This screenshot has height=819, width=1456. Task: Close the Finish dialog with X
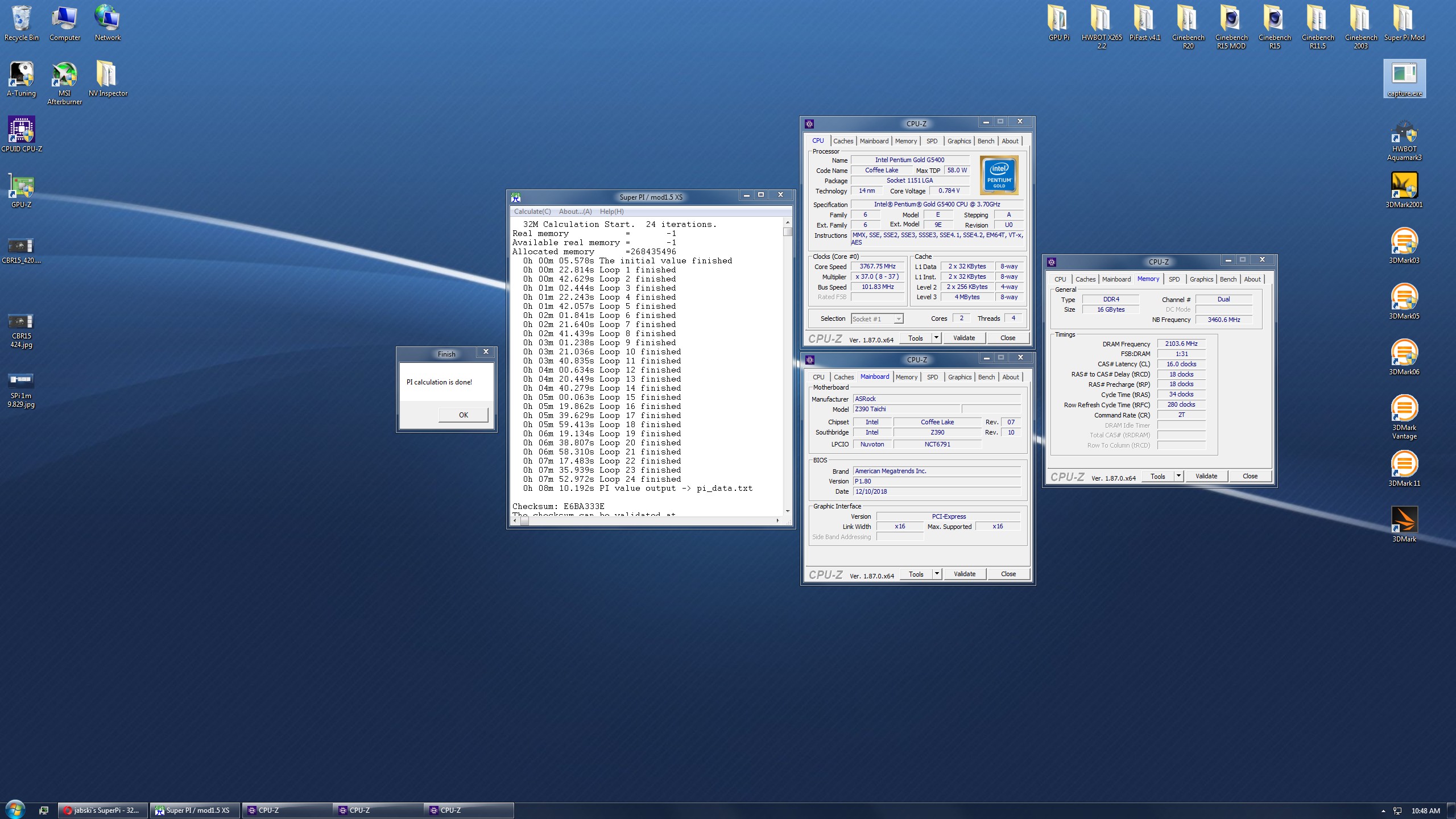[486, 352]
